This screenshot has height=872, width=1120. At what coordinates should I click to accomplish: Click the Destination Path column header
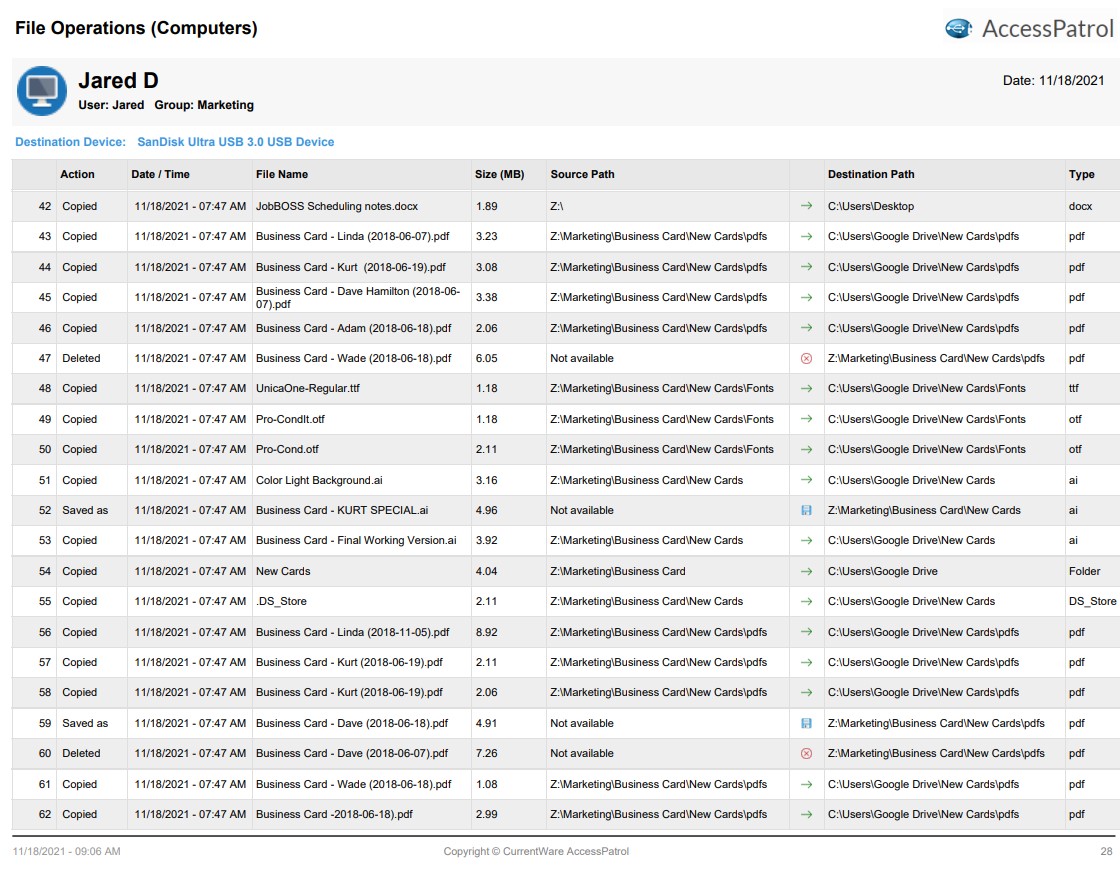(x=871, y=174)
